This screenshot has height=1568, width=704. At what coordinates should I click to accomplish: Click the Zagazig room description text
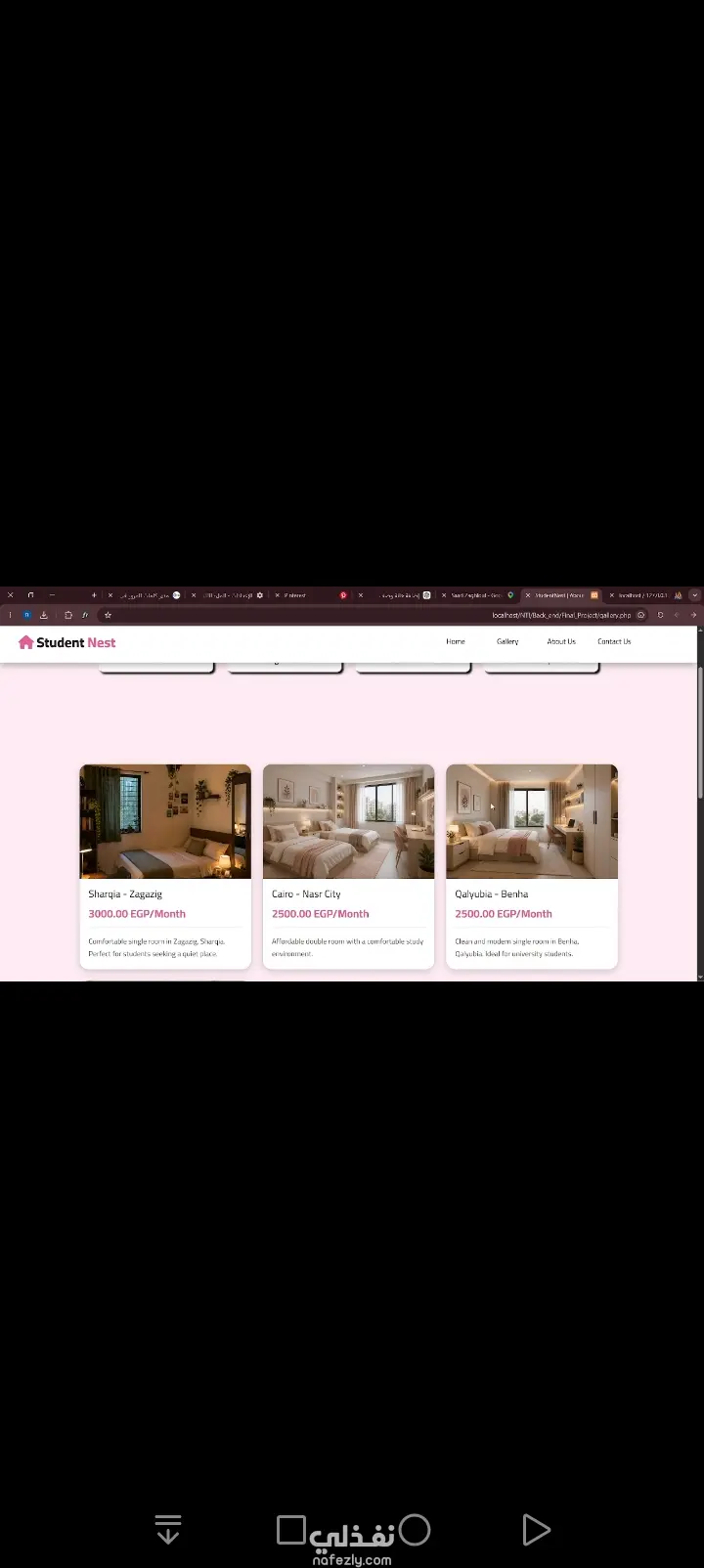156,947
